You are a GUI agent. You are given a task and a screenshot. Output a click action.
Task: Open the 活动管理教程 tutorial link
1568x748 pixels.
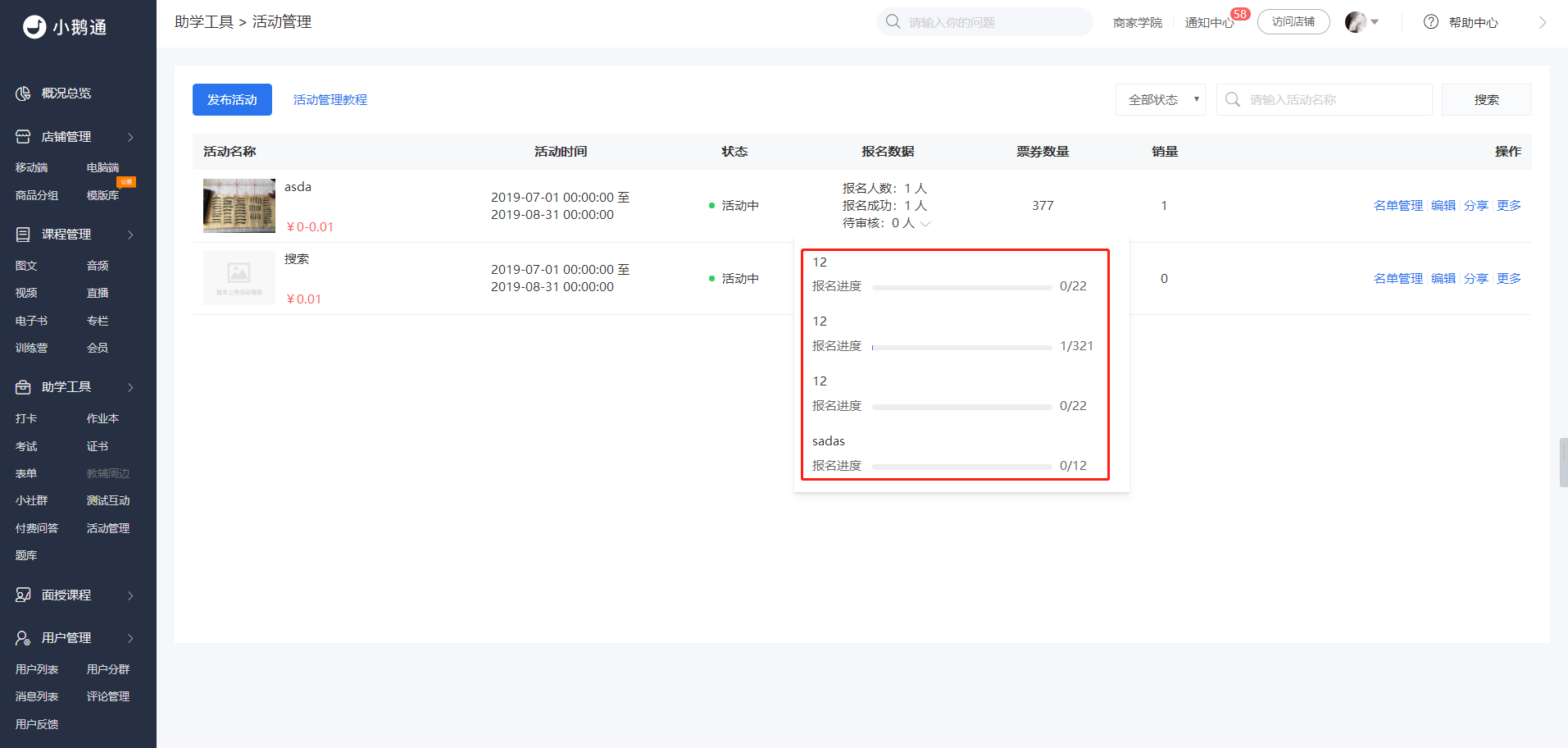coord(330,100)
